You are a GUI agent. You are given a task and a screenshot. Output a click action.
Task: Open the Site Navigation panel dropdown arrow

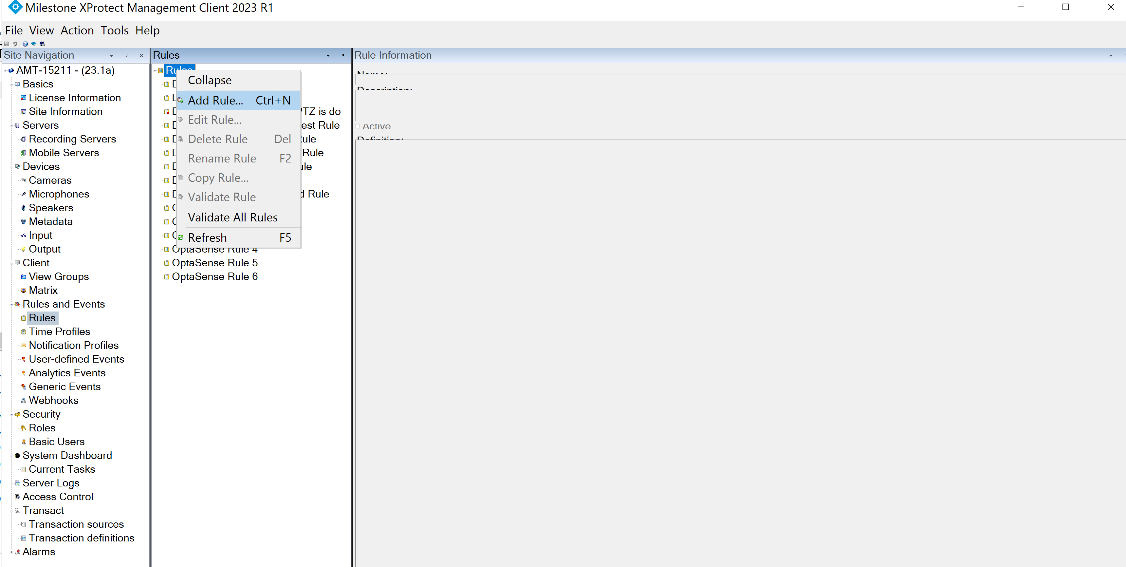point(111,55)
